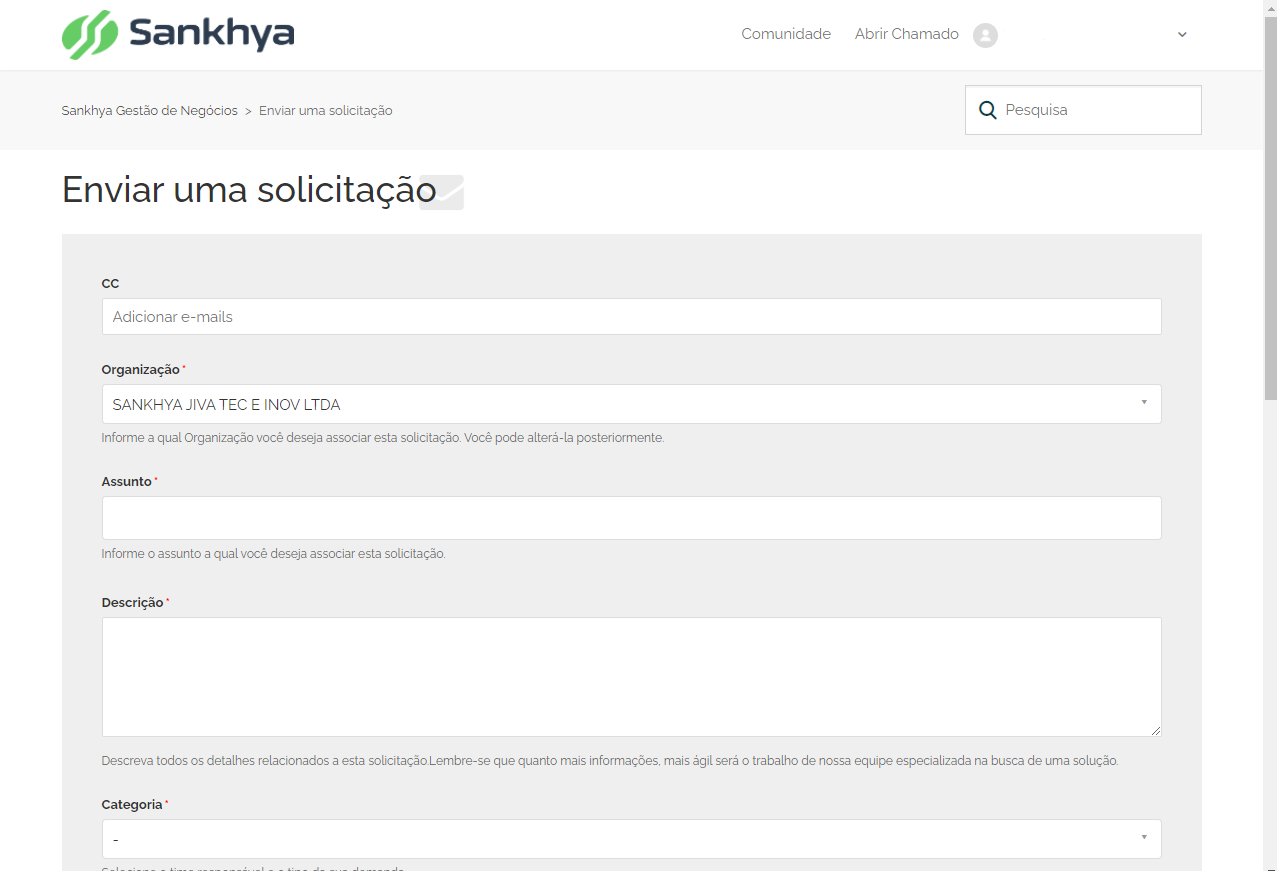
Task: Click the Categoria field label
Action: click(x=132, y=805)
